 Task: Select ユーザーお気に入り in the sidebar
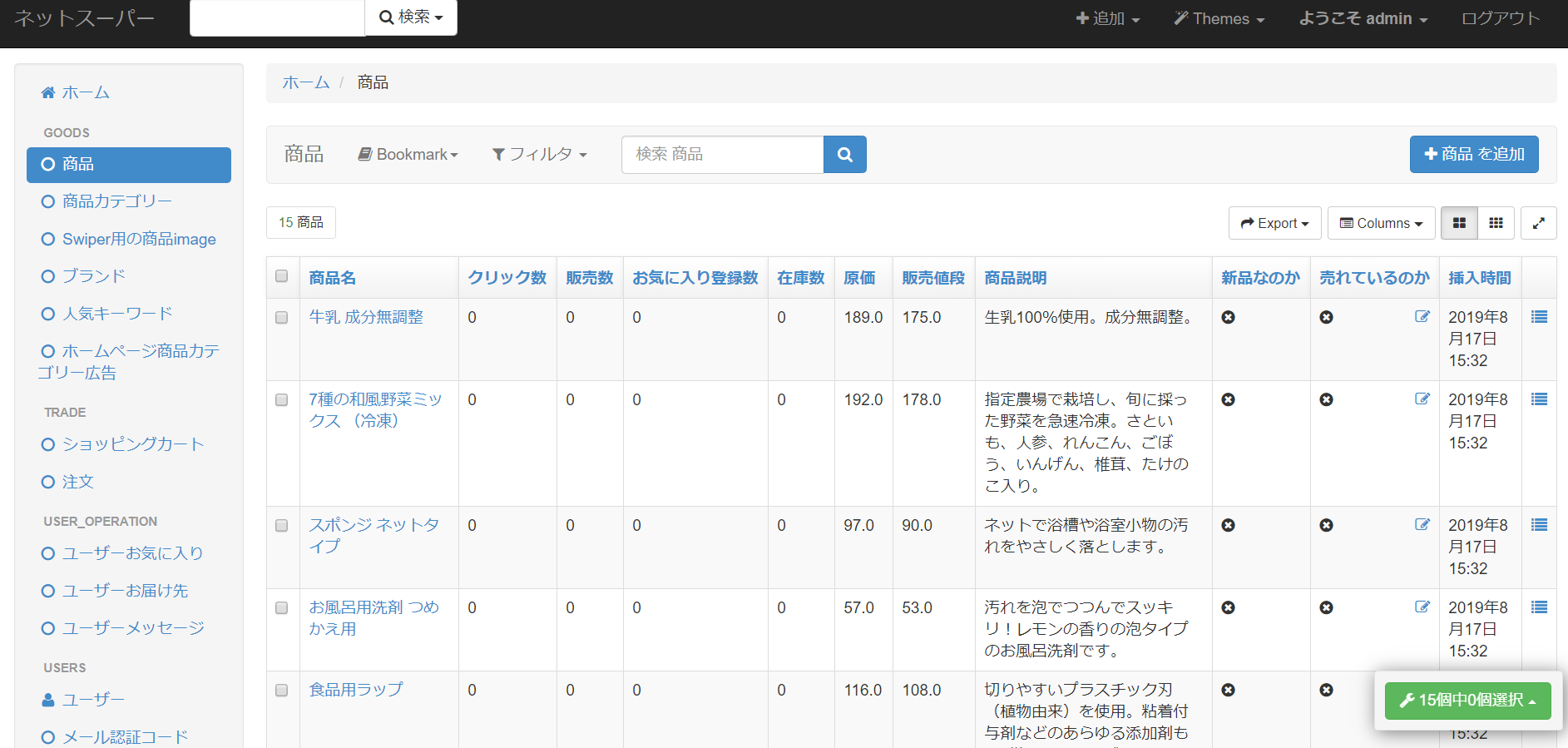129,553
